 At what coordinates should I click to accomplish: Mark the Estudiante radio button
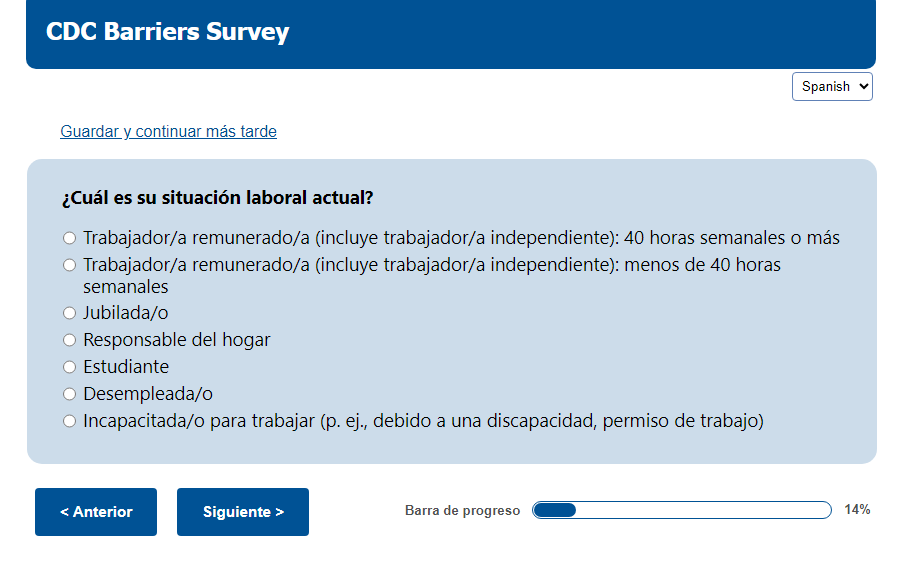pyautogui.click(x=69, y=367)
